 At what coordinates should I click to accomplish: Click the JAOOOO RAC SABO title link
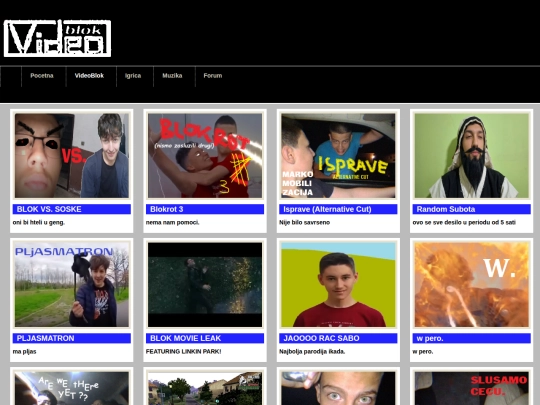(x=338, y=338)
